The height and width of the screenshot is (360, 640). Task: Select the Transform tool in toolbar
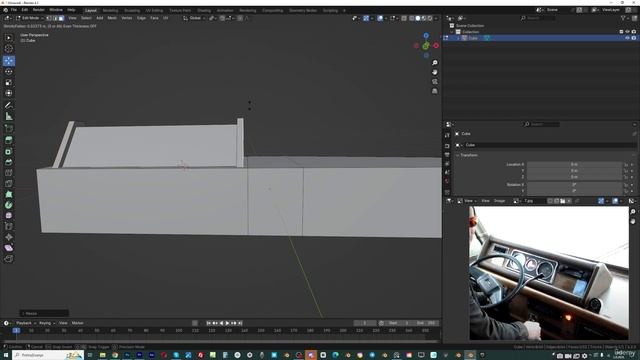(x=9, y=93)
